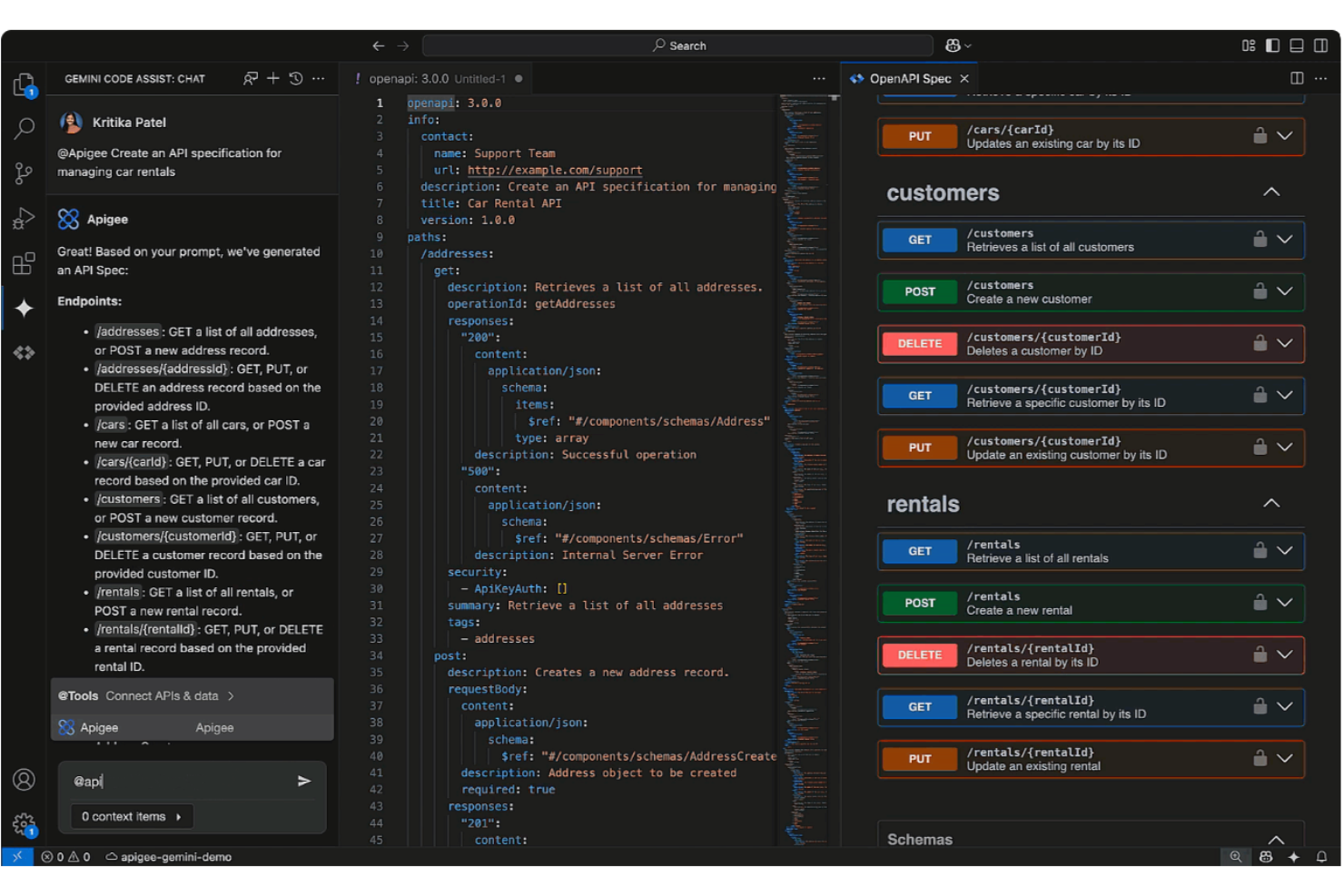Viewport: 1344px width, 896px height.
Task: Customize layout icon in title bar
Action: (1249, 45)
